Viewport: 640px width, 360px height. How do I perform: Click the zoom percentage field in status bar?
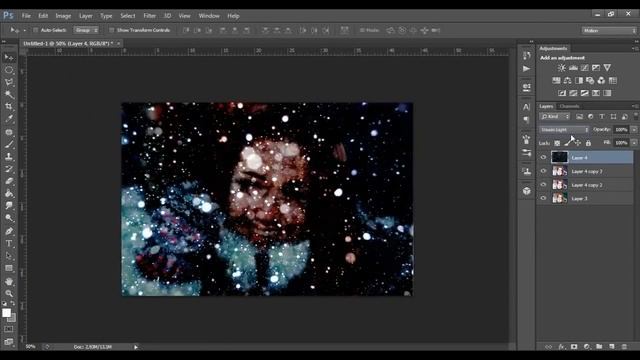pyautogui.click(x=31, y=347)
